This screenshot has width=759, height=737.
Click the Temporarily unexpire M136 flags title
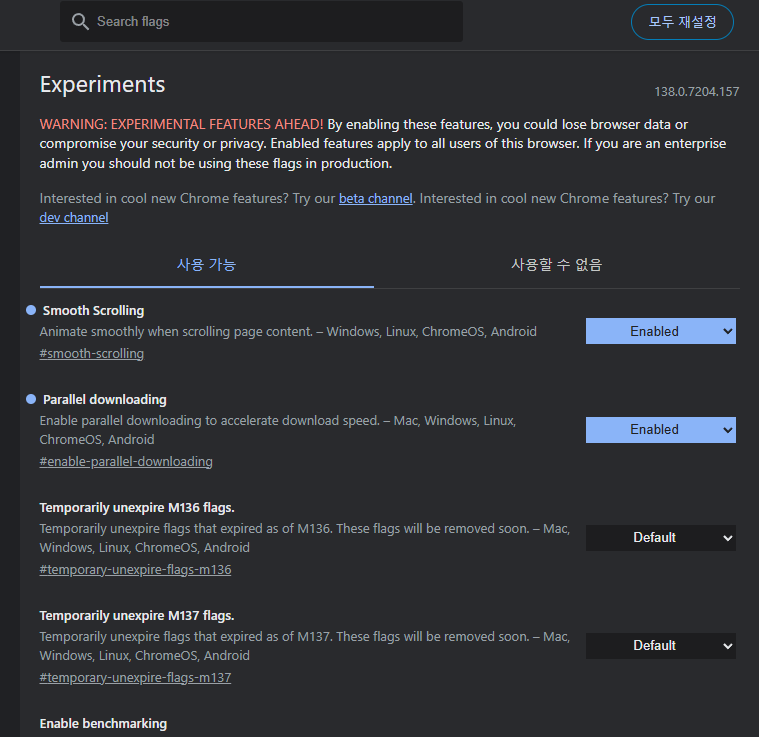(x=137, y=508)
